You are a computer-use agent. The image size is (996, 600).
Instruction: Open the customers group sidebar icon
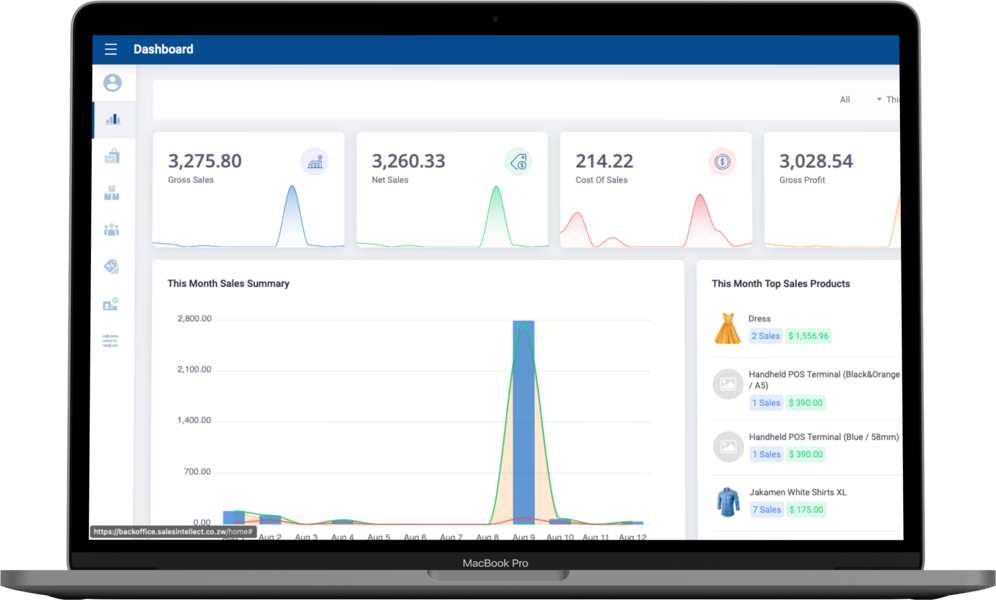pos(112,230)
